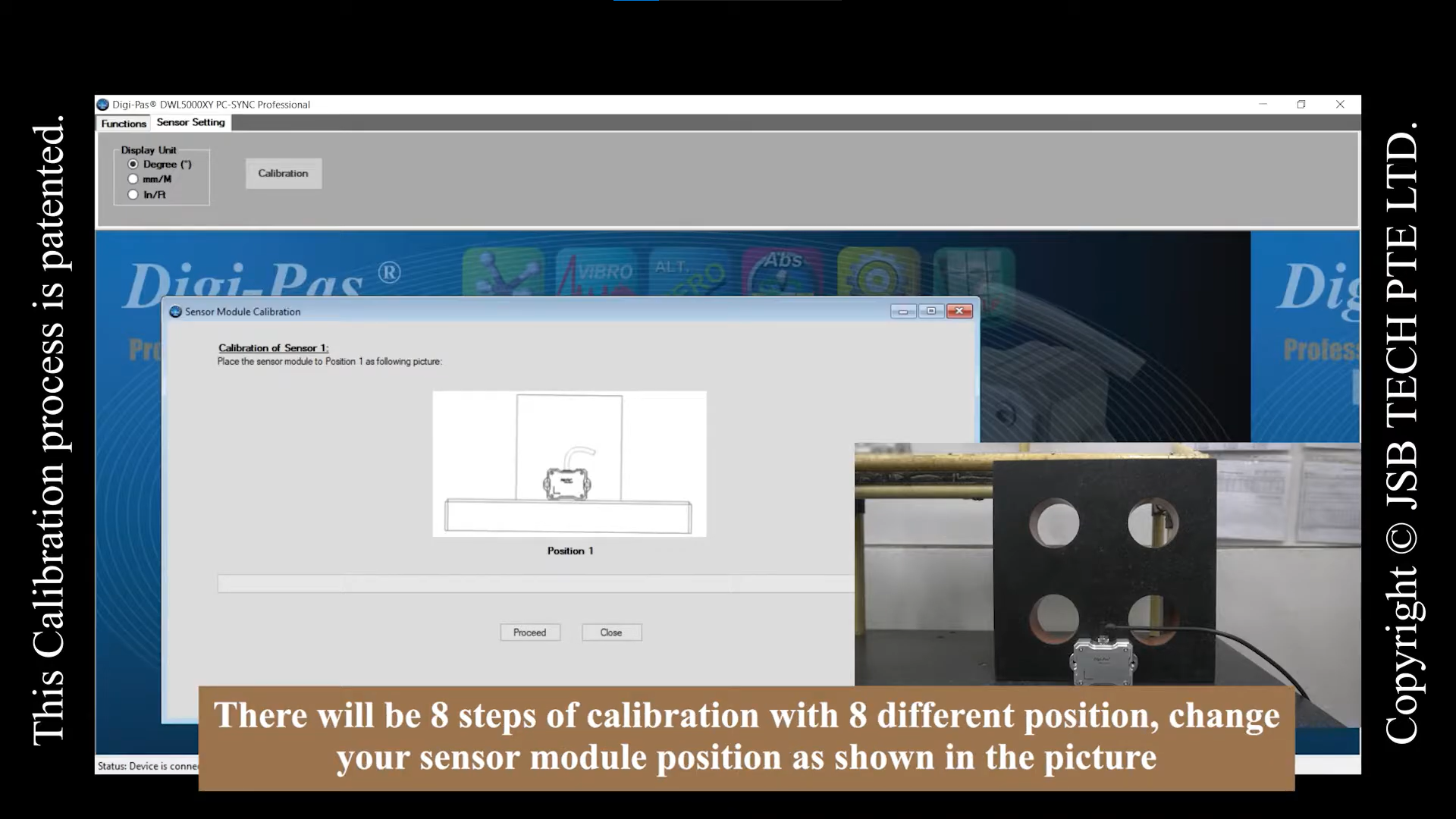
Task: Click the Digi-Pas globe icon in title bar
Action: [x=103, y=105]
